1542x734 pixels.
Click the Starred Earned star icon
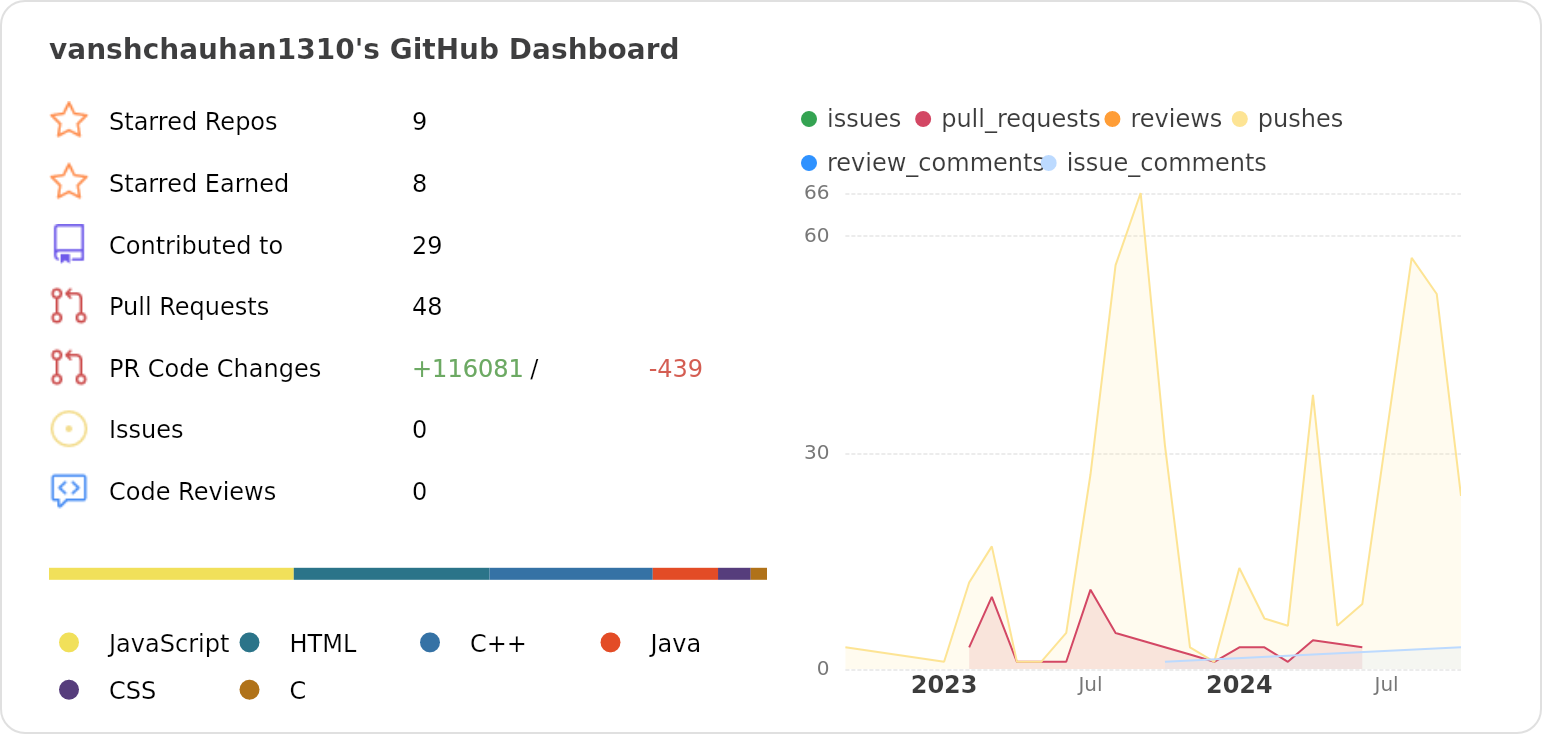tap(69, 182)
